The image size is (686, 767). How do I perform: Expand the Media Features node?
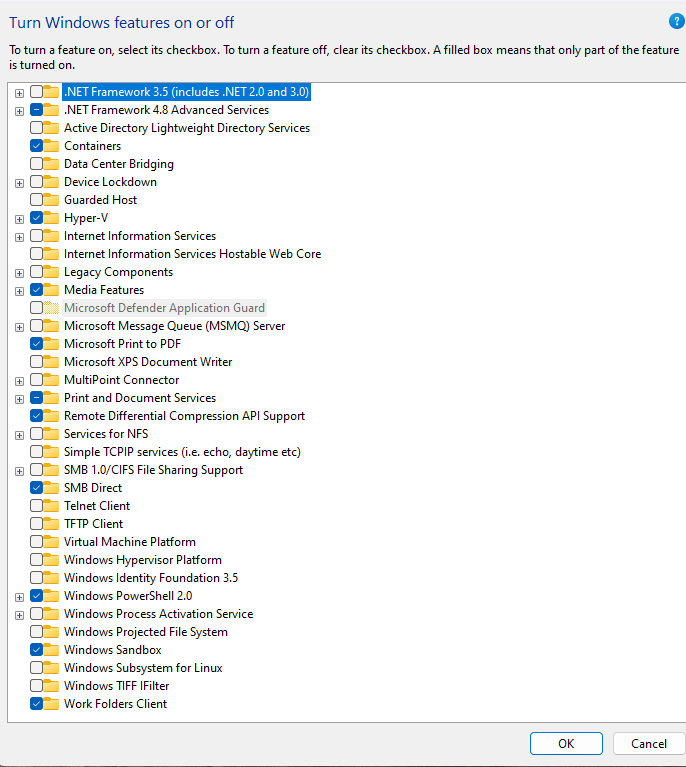tap(19, 292)
